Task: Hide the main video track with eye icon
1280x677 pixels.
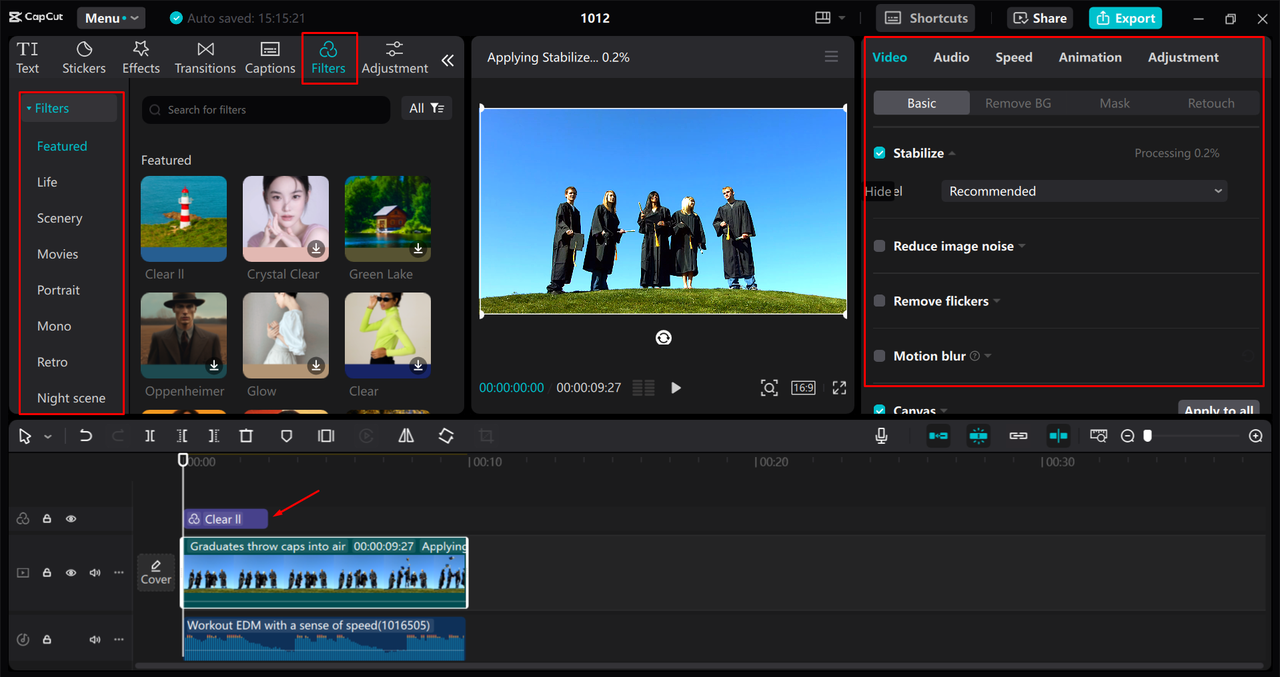Action: (x=71, y=573)
